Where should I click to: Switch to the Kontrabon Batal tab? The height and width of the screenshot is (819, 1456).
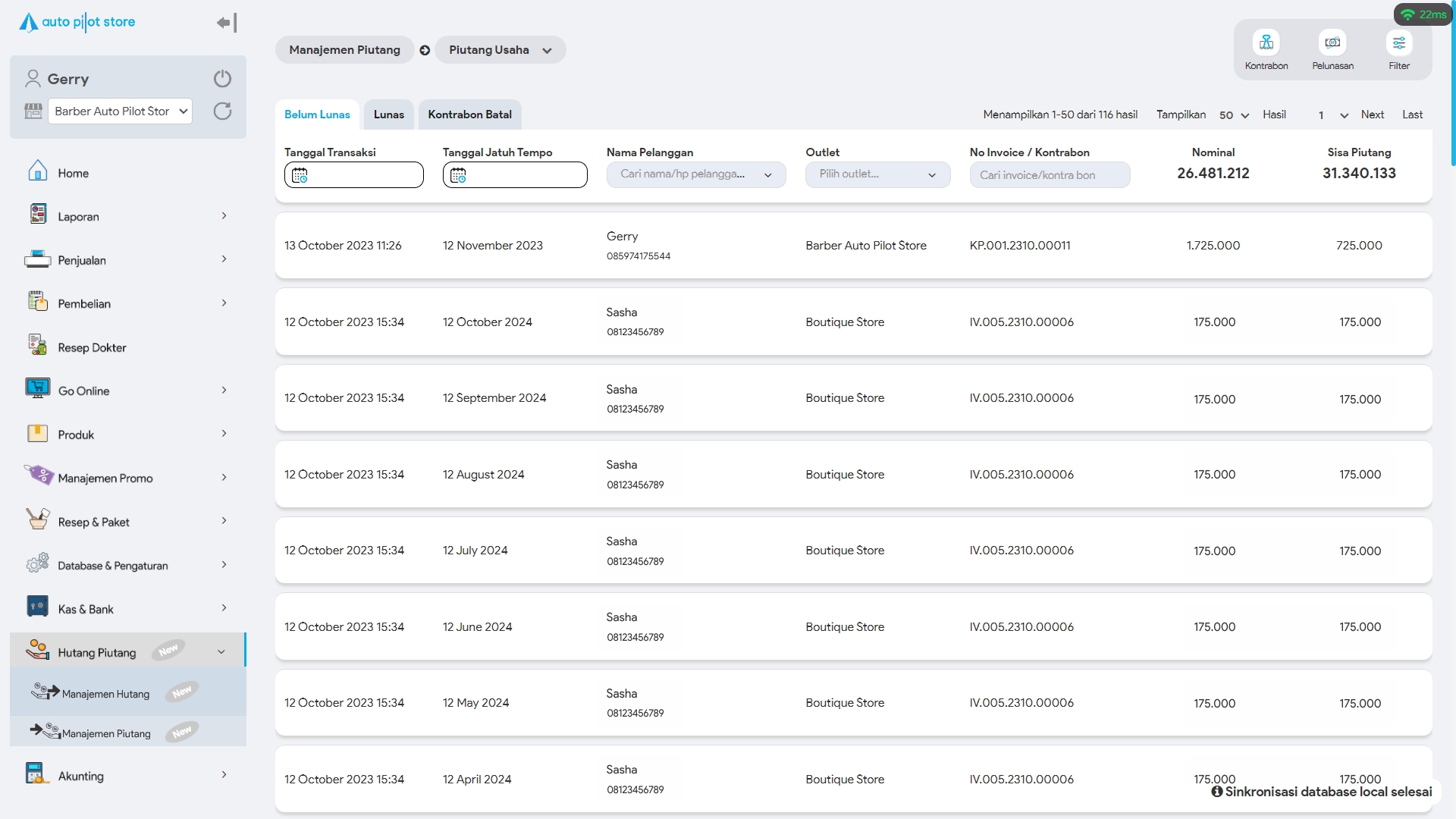tap(469, 115)
